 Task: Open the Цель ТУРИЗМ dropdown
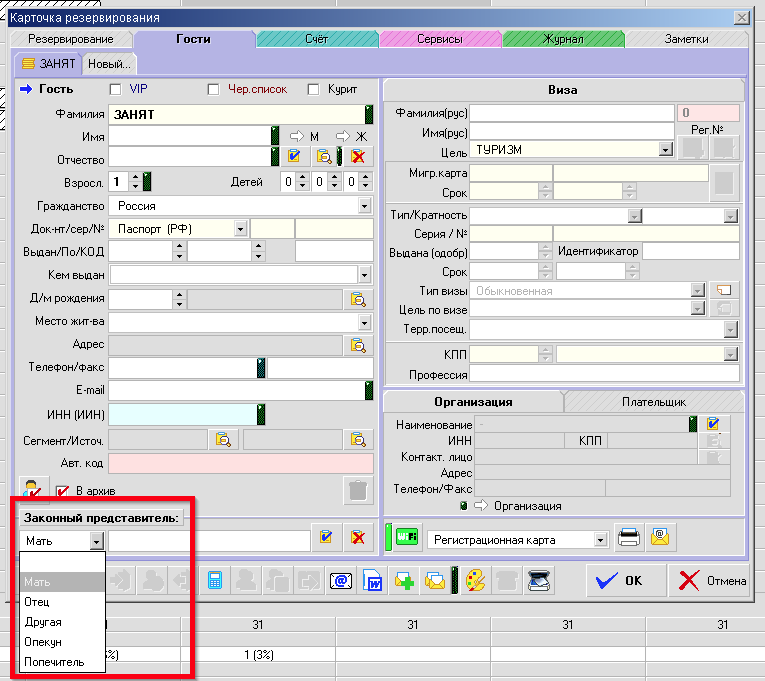pos(664,150)
